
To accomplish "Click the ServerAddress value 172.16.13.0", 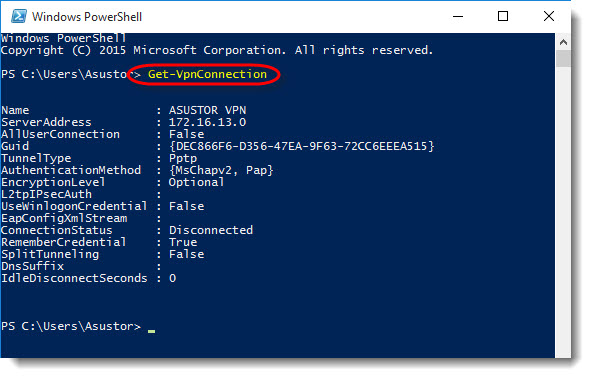I will pos(207,122).
